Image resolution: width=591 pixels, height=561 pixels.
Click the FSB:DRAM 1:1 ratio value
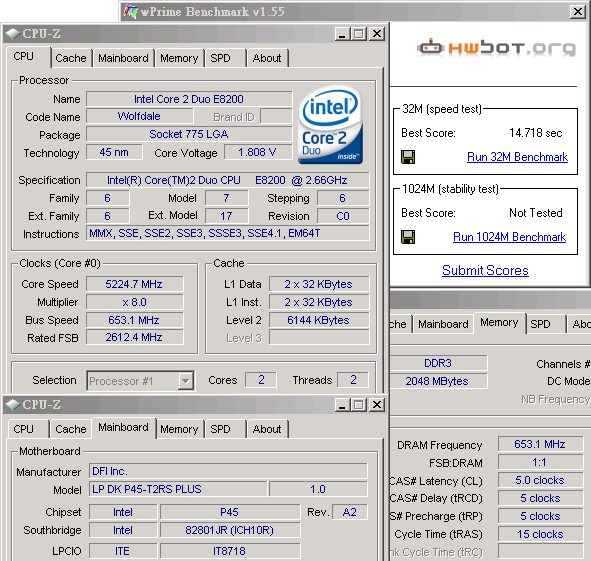[540, 462]
